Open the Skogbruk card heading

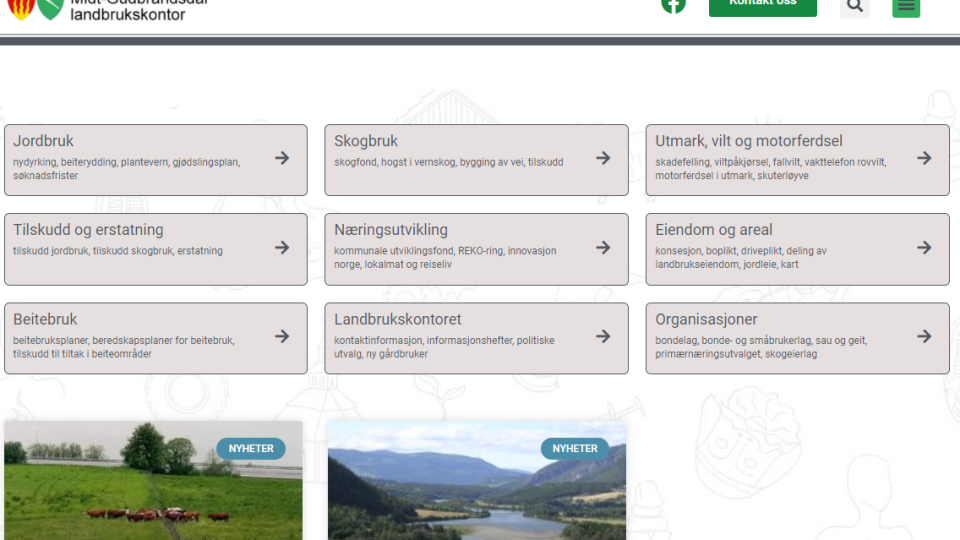[x=366, y=141]
